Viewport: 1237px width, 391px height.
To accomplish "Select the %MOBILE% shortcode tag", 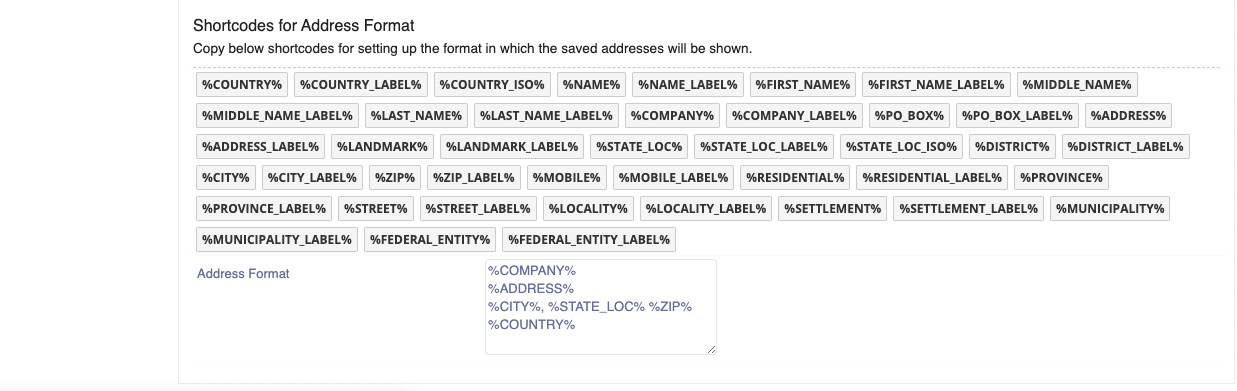I will click(566, 178).
